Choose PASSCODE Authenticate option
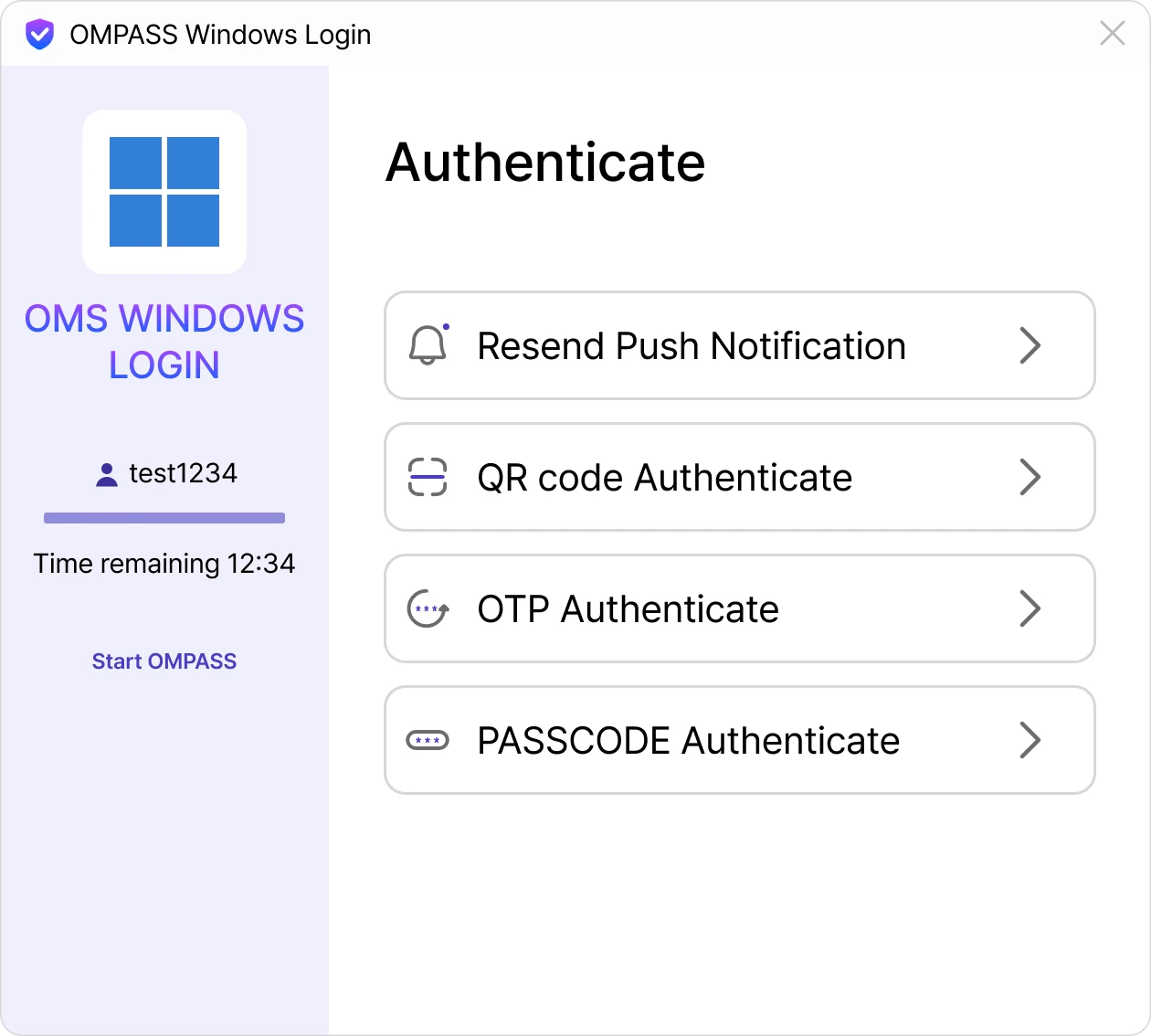Screen dimensions: 1151x1036 coord(740,740)
